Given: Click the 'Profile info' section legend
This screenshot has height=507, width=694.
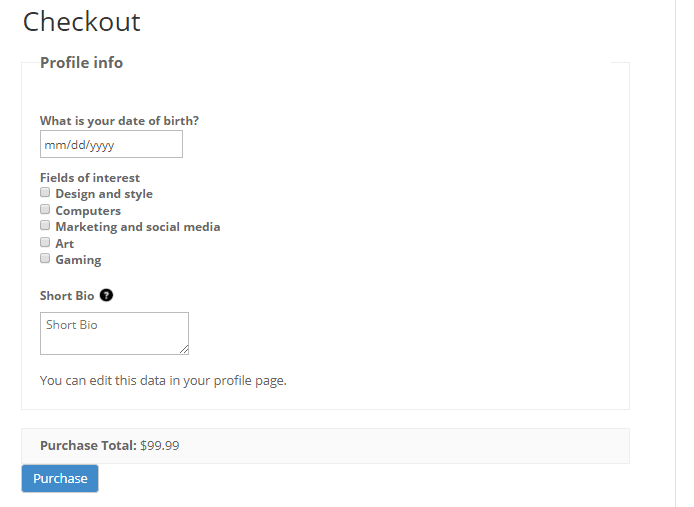Looking at the screenshot, I should point(81,63).
